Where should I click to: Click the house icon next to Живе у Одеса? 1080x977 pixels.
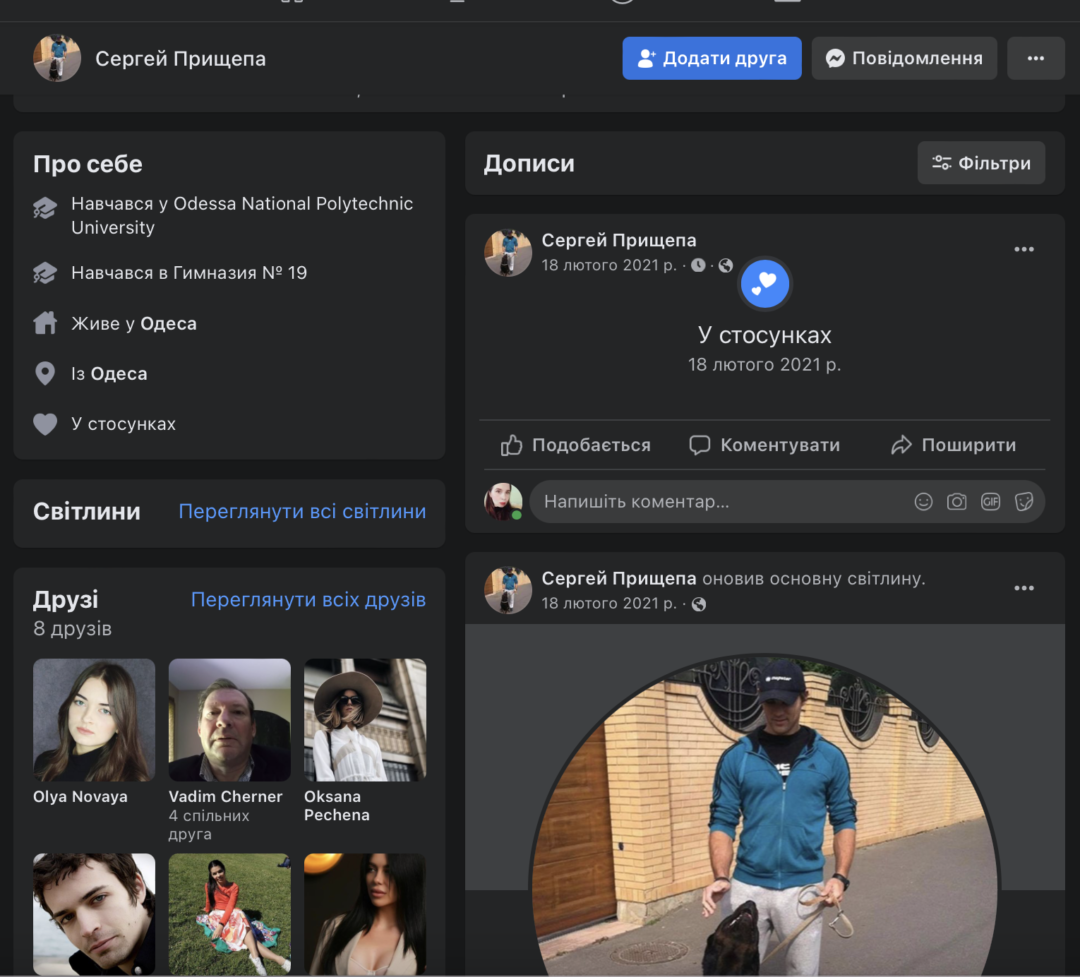tap(45, 323)
